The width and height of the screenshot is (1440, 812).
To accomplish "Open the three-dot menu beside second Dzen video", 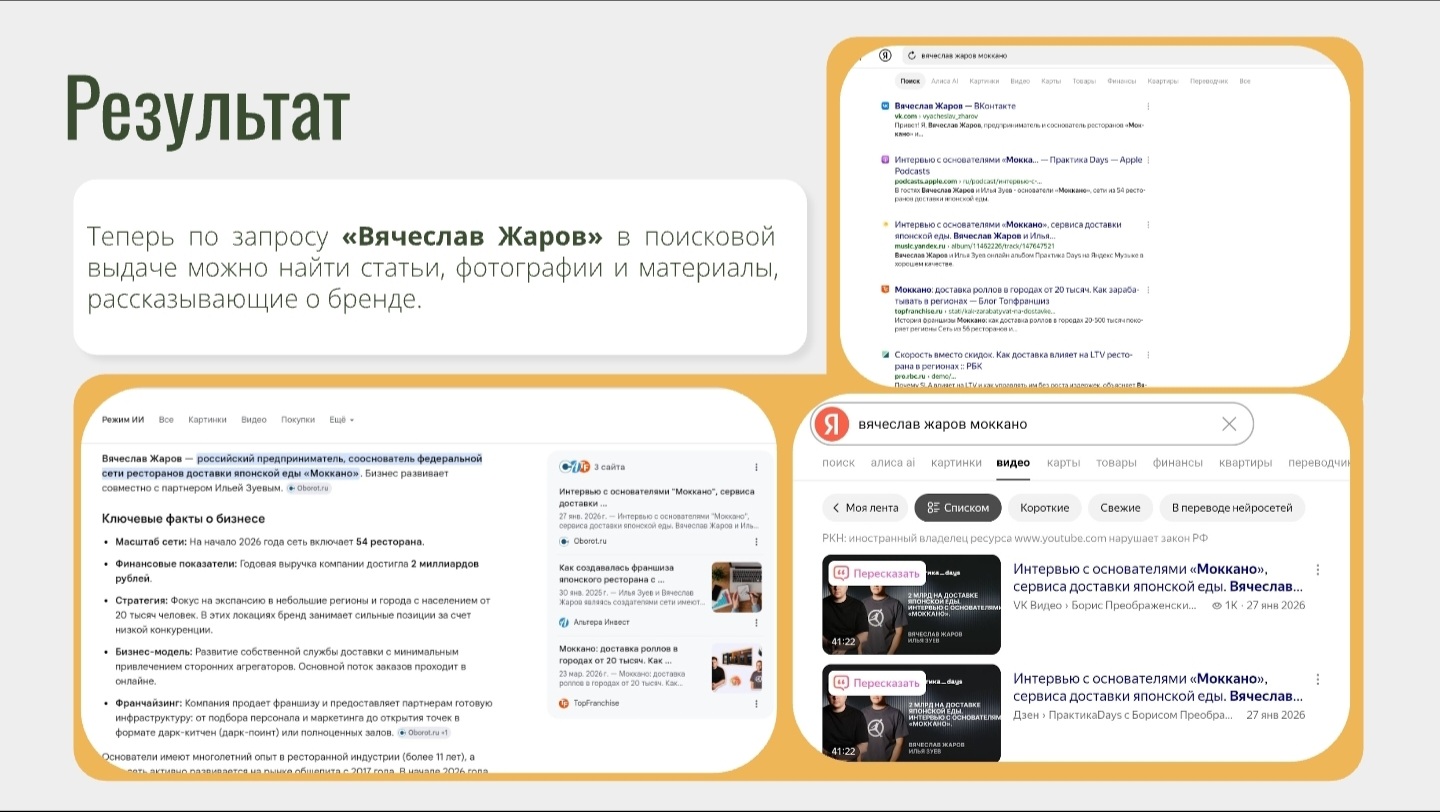I will click(1318, 679).
